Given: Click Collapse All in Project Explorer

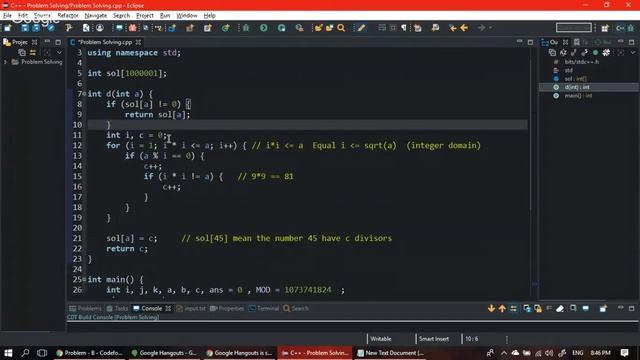Looking at the screenshot, I should (x=22, y=52).
